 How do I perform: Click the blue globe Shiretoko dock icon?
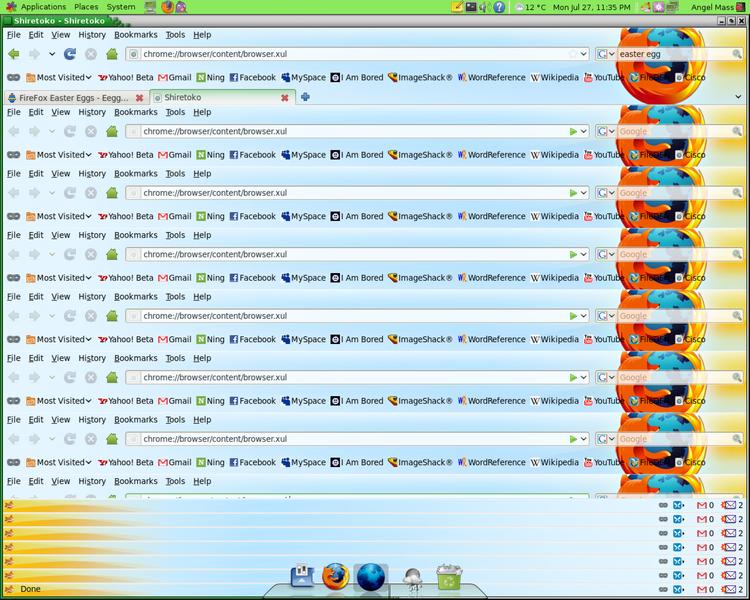[x=371, y=577]
